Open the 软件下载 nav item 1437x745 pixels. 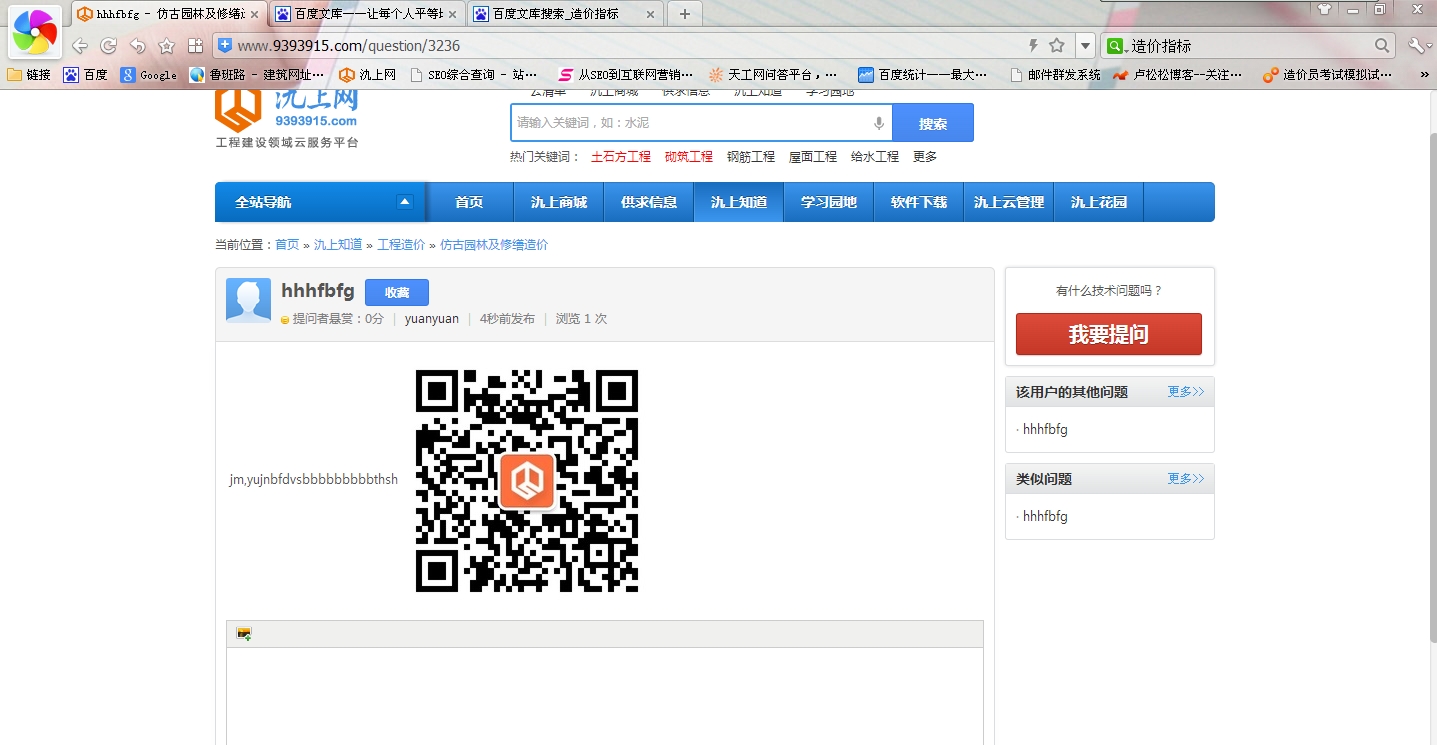click(919, 202)
